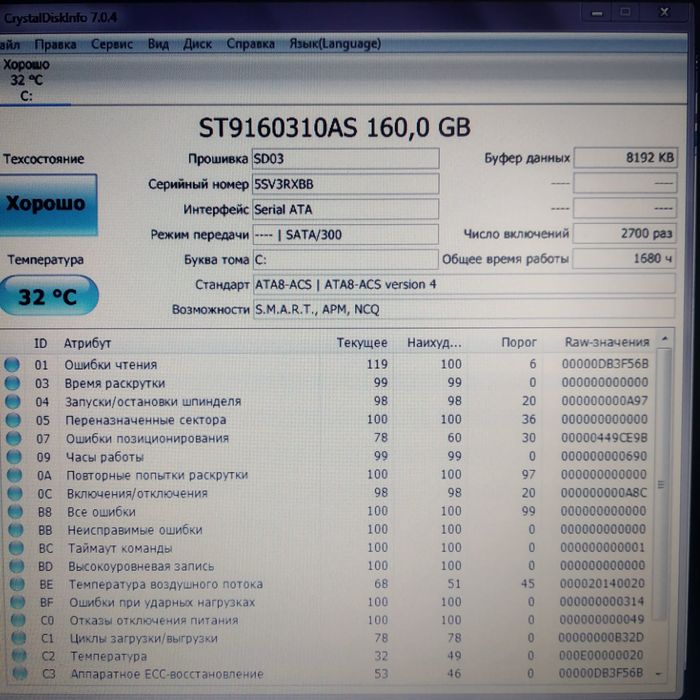700x700 pixels.
Task: Open the Язык(Language) menu
Action: point(335,43)
